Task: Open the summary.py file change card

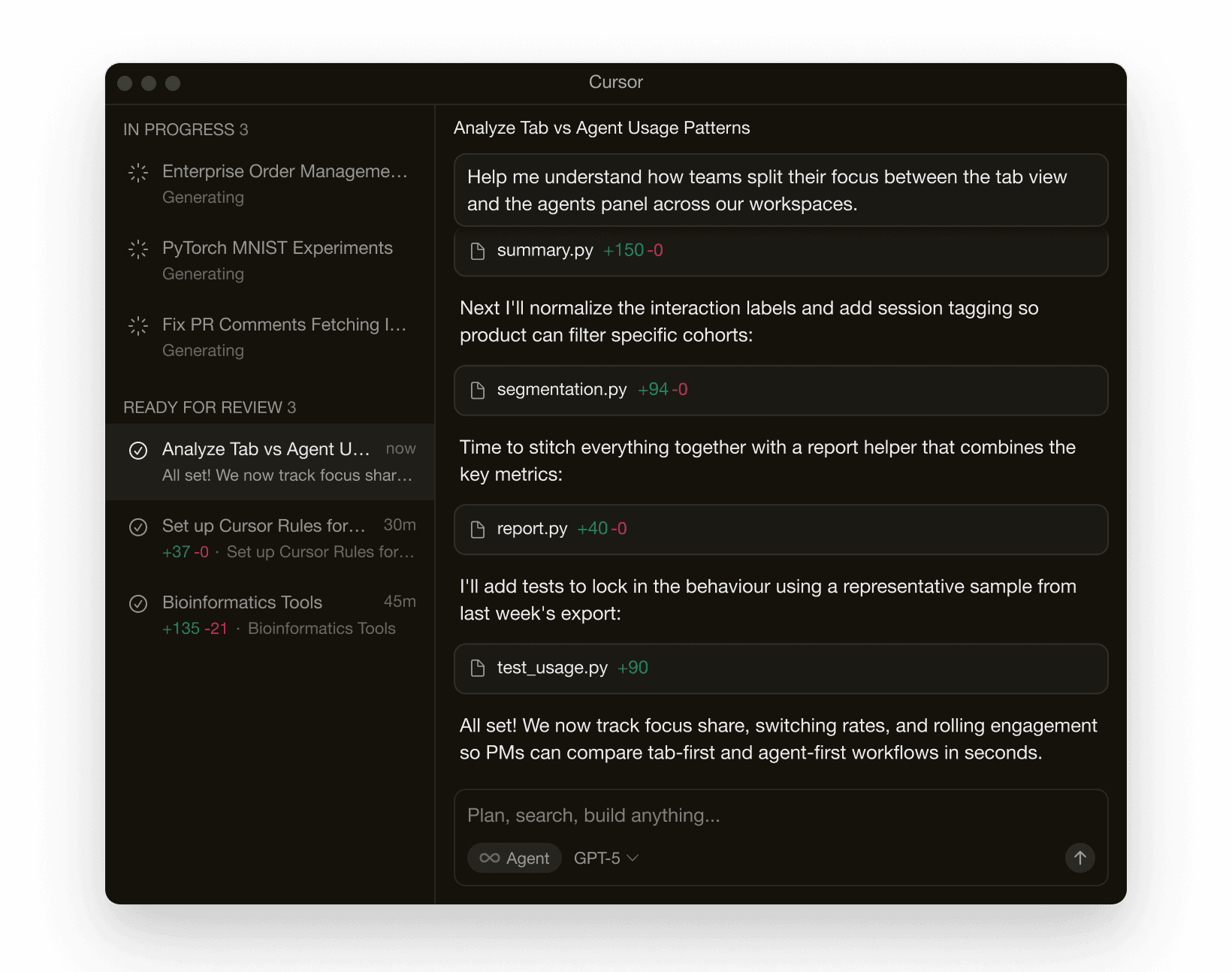Action: point(781,252)
